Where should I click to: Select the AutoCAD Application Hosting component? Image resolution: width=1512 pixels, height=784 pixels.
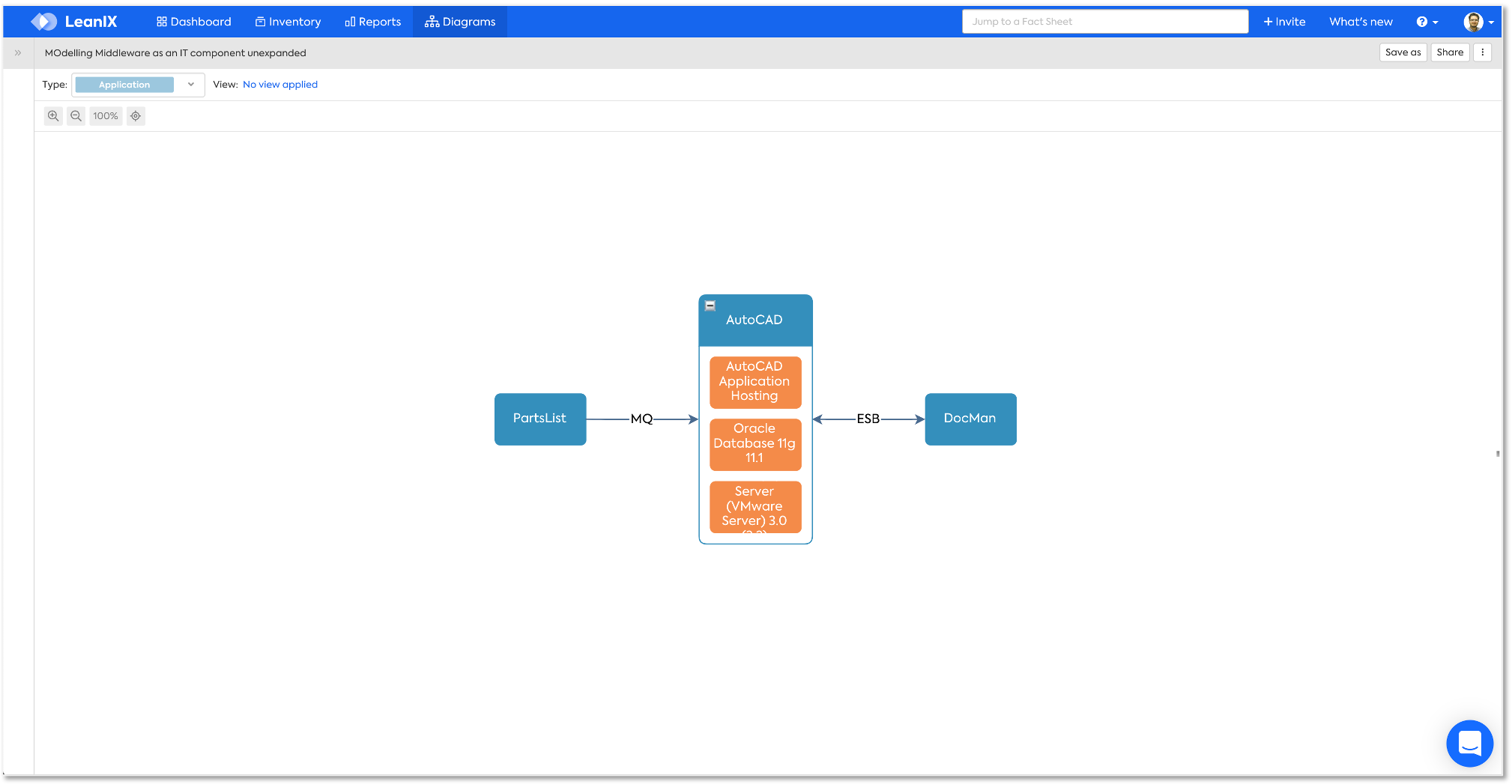coord(755,382)
